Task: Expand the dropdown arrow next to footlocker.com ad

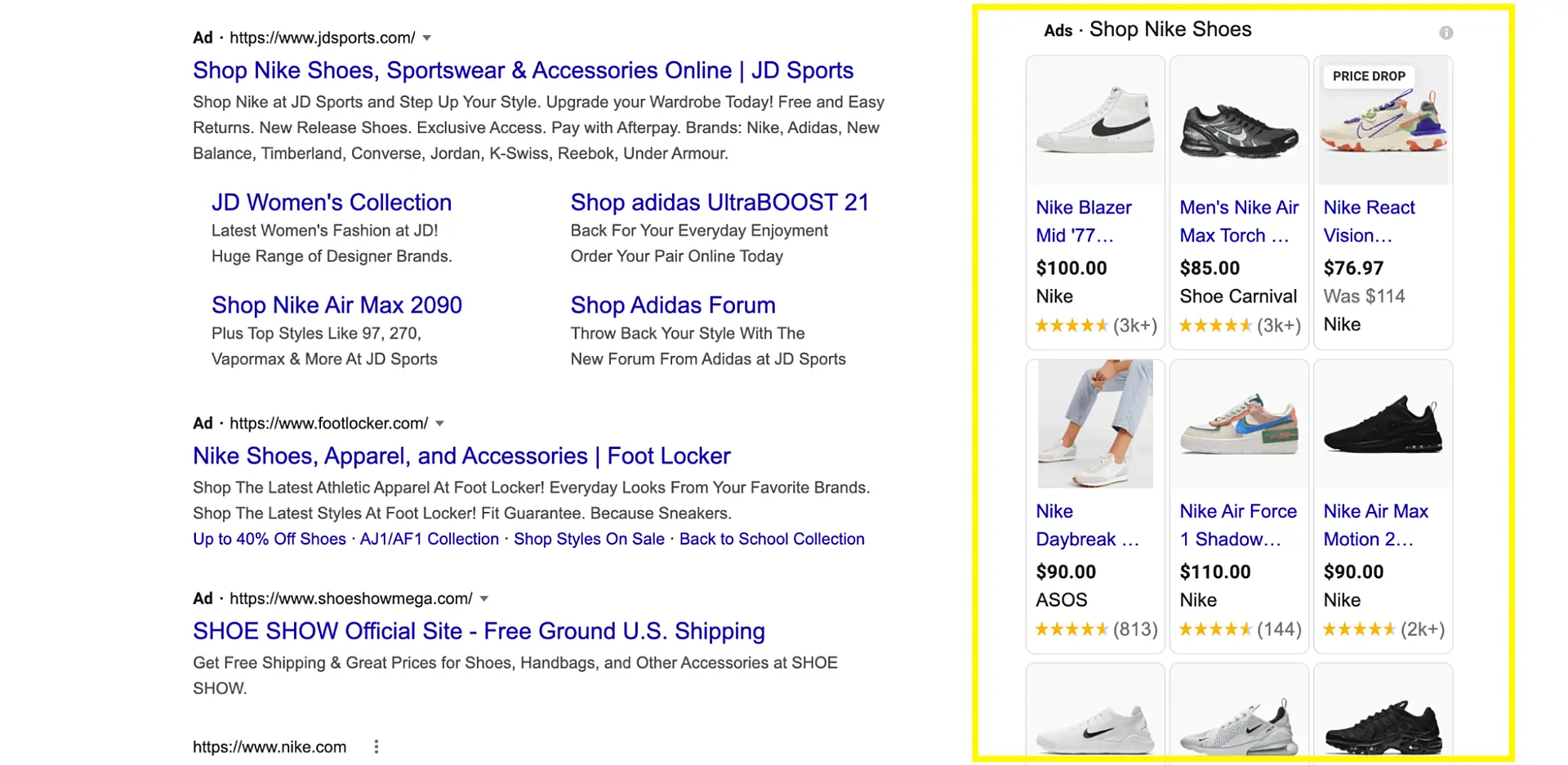Action: pos(440,423)
